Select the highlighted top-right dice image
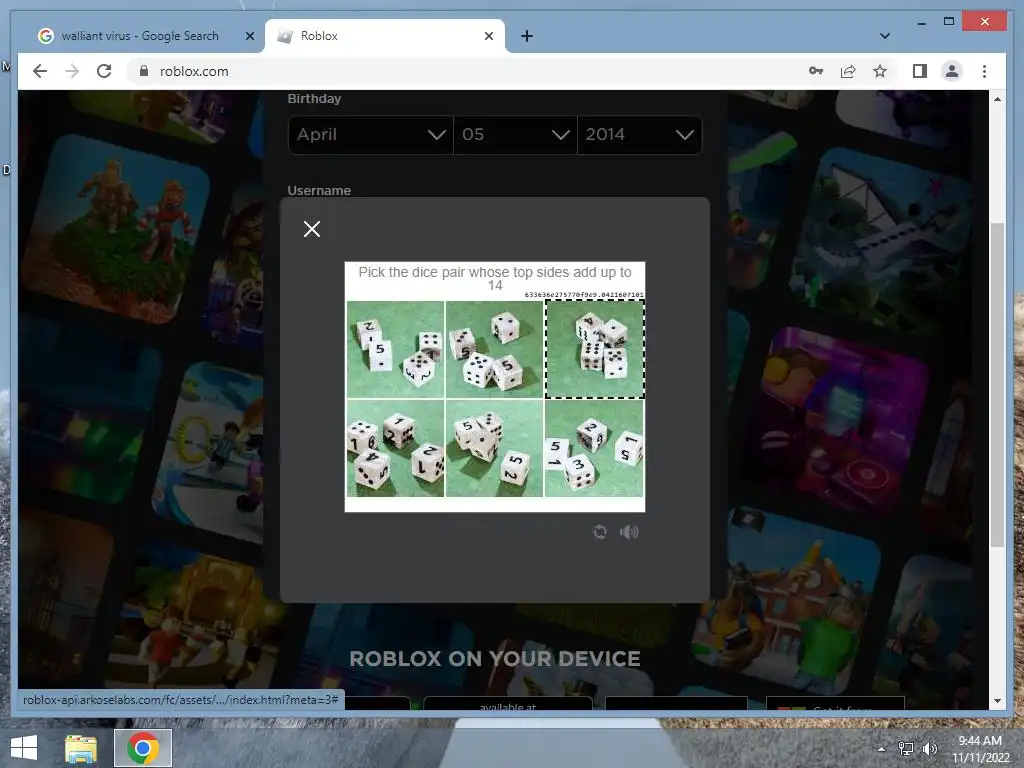1024x768 pixels. point(594,349)
